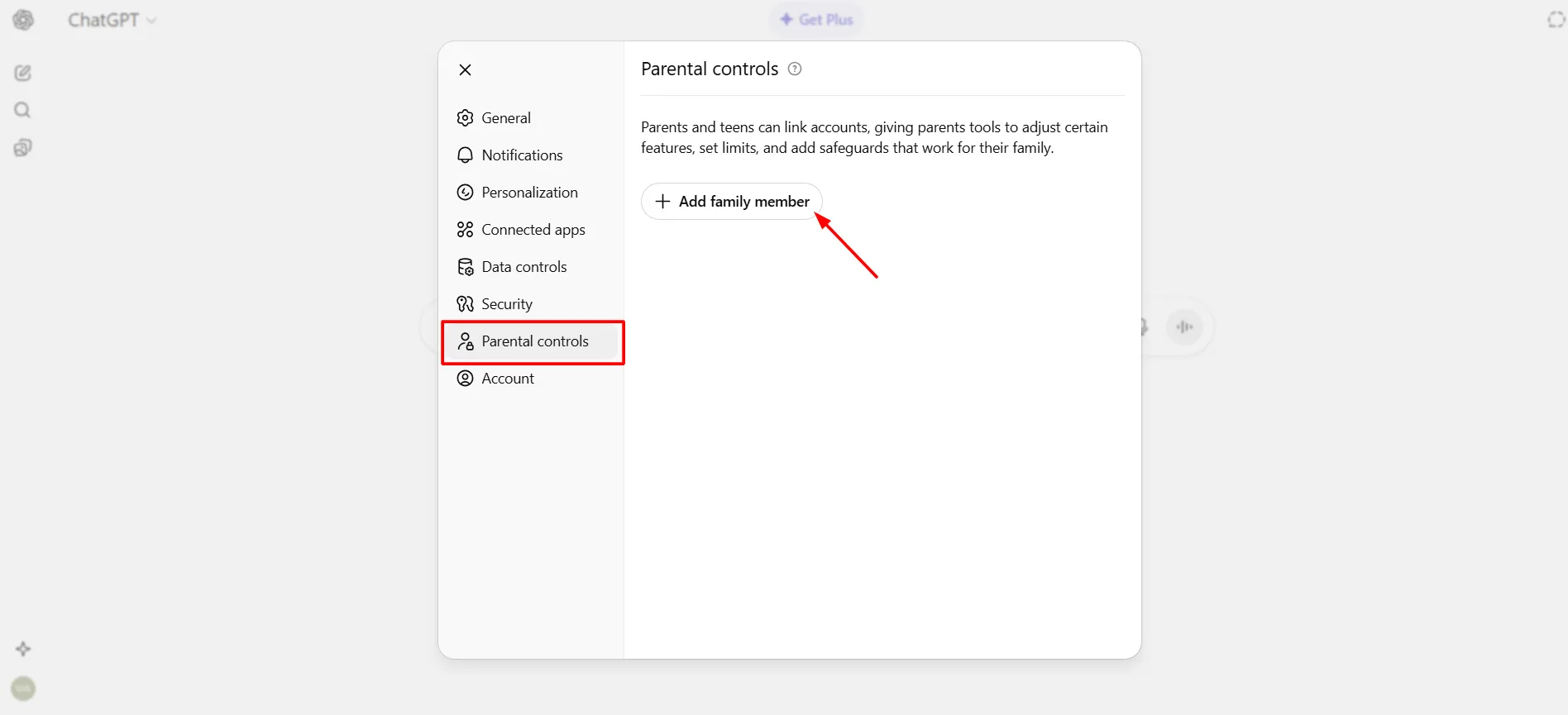Click Add family member button
The image size is (1568, 715).
(x=732, y=202)
